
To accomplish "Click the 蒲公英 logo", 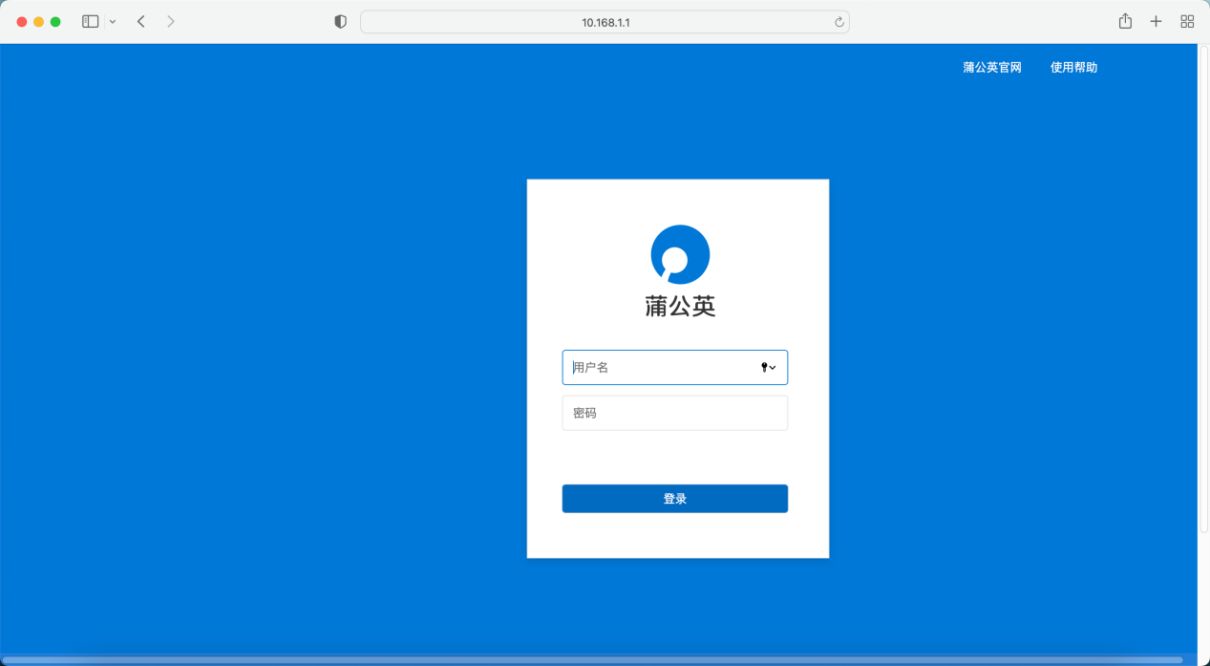I will click(x=680, y=254).
